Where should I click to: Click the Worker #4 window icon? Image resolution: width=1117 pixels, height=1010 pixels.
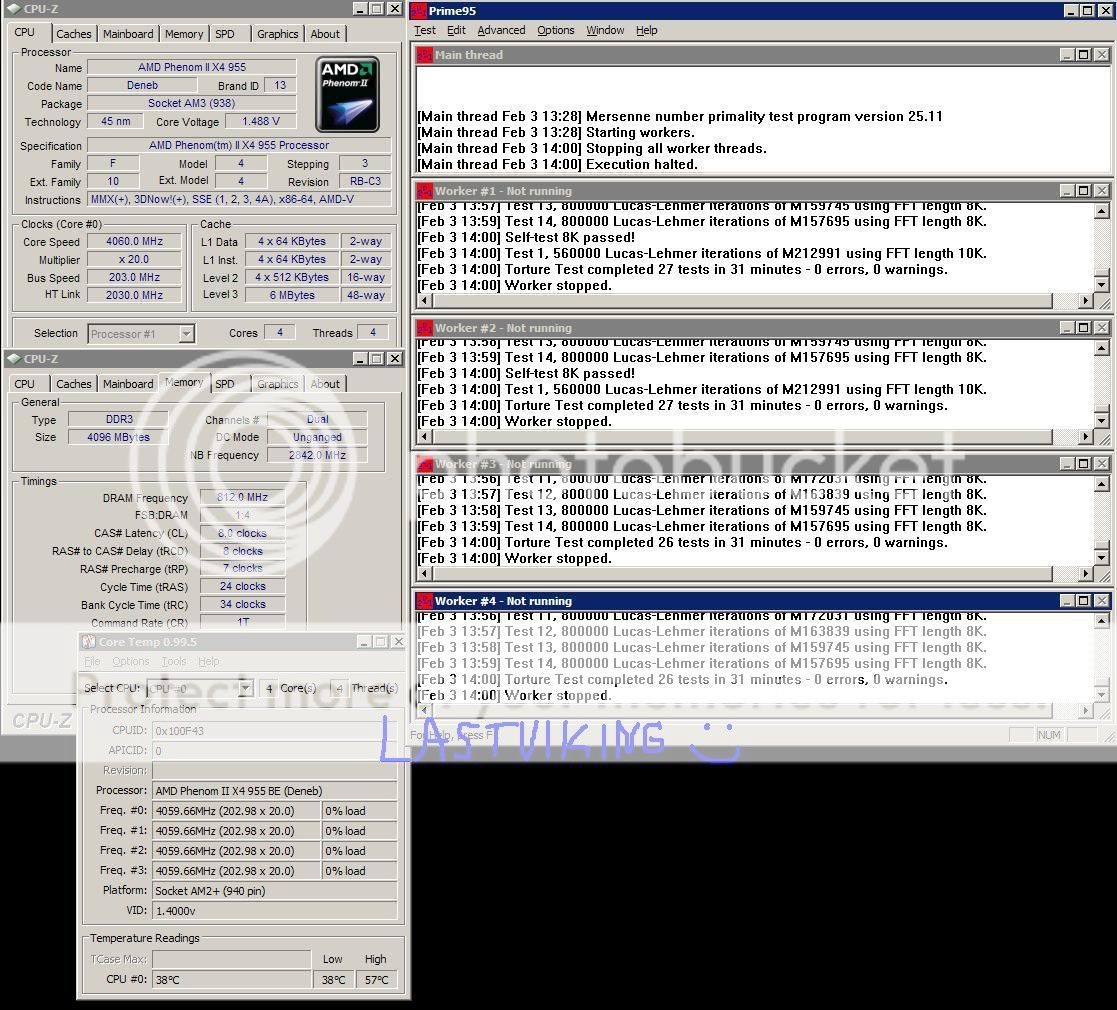424,601
